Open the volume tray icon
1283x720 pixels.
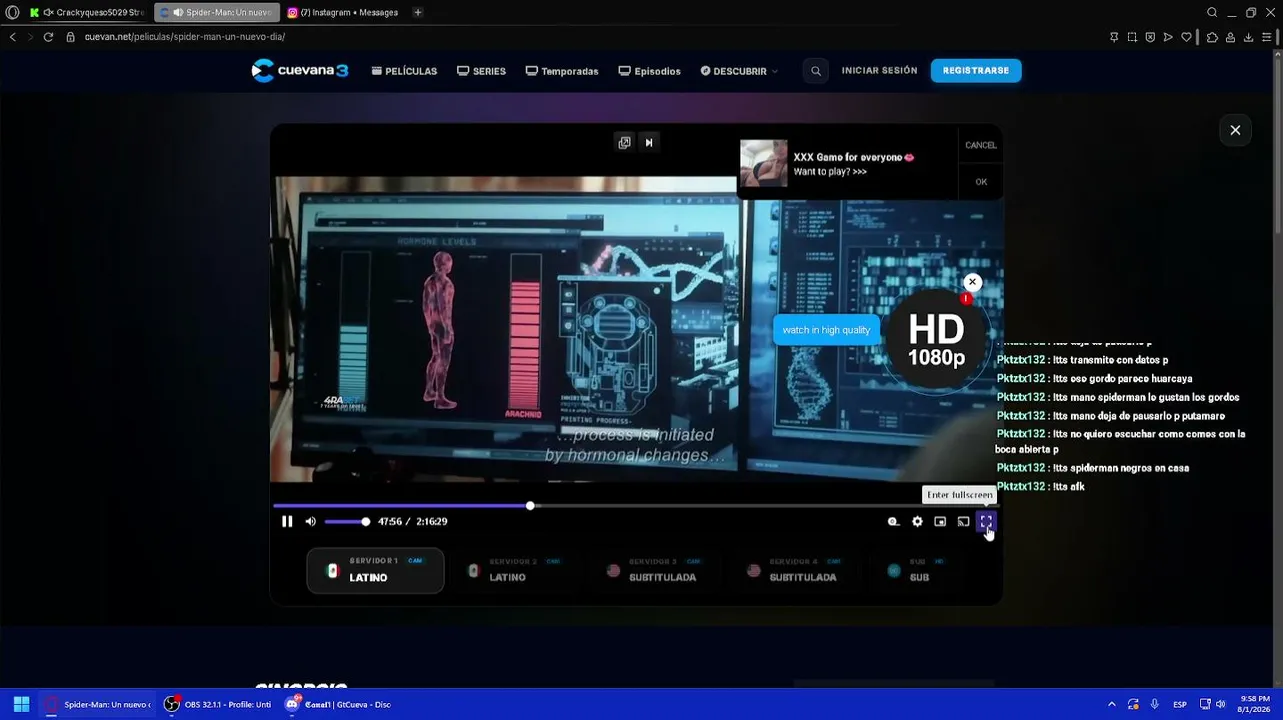pyautogui.click(x=1221, y=704)
